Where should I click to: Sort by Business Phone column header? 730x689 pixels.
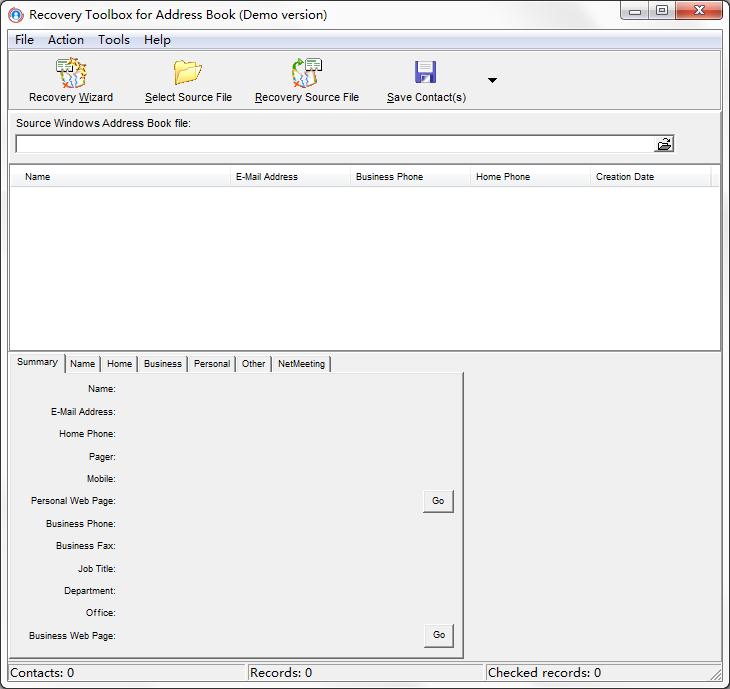click(410, 177)
